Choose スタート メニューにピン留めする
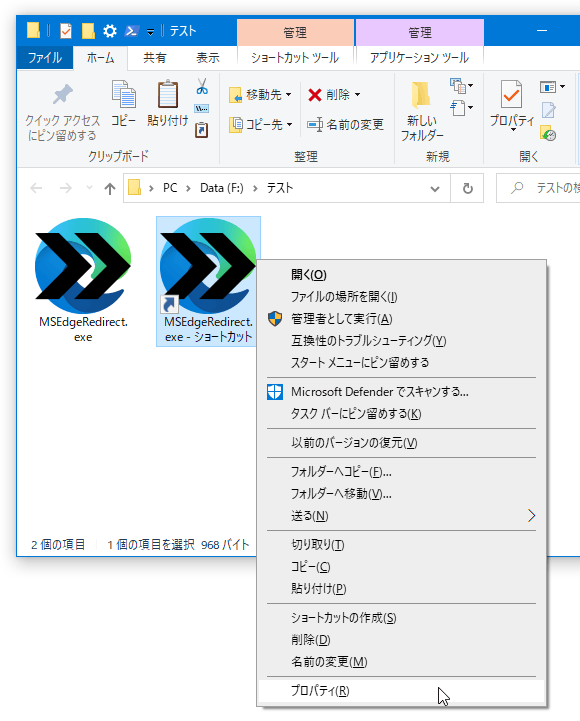 coord(402,363)
